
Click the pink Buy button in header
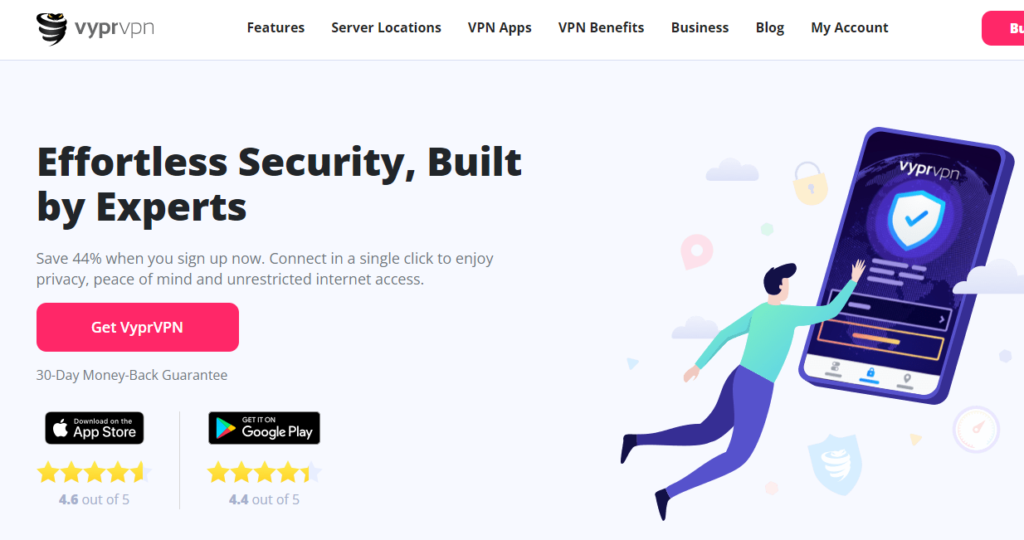[1003, 28]
